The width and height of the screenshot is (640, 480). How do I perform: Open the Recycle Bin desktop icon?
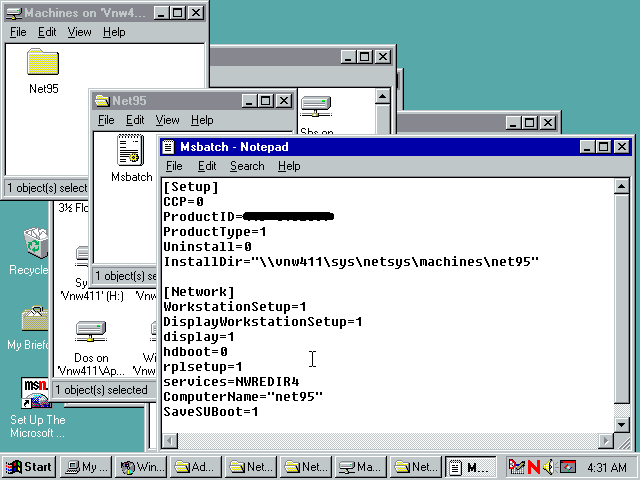36,243
